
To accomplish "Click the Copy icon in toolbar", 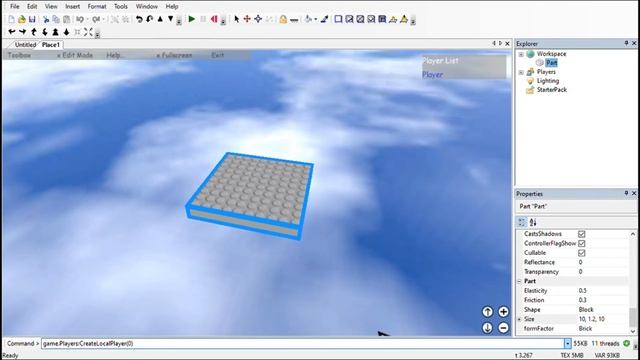I will [x=56, y=19].
